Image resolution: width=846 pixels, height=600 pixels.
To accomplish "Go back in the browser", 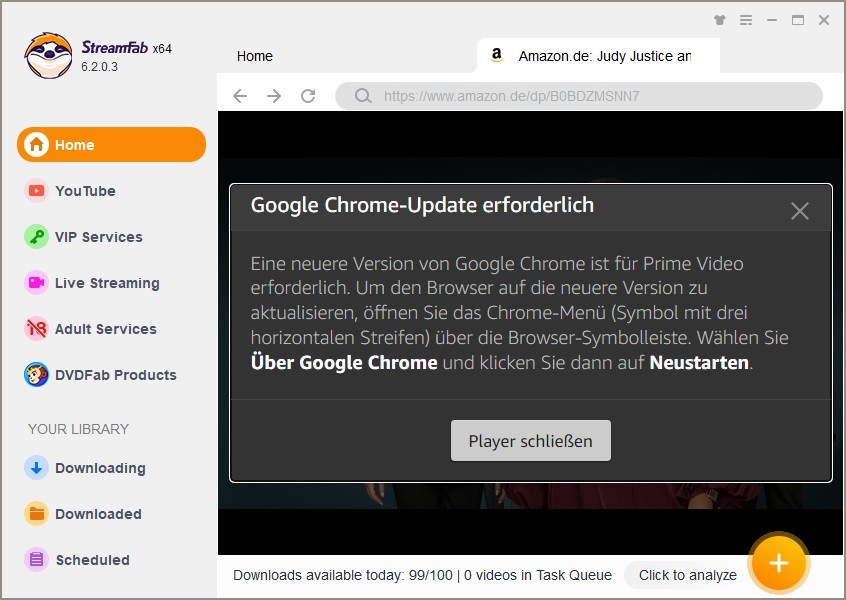I will tap(240, 96).
